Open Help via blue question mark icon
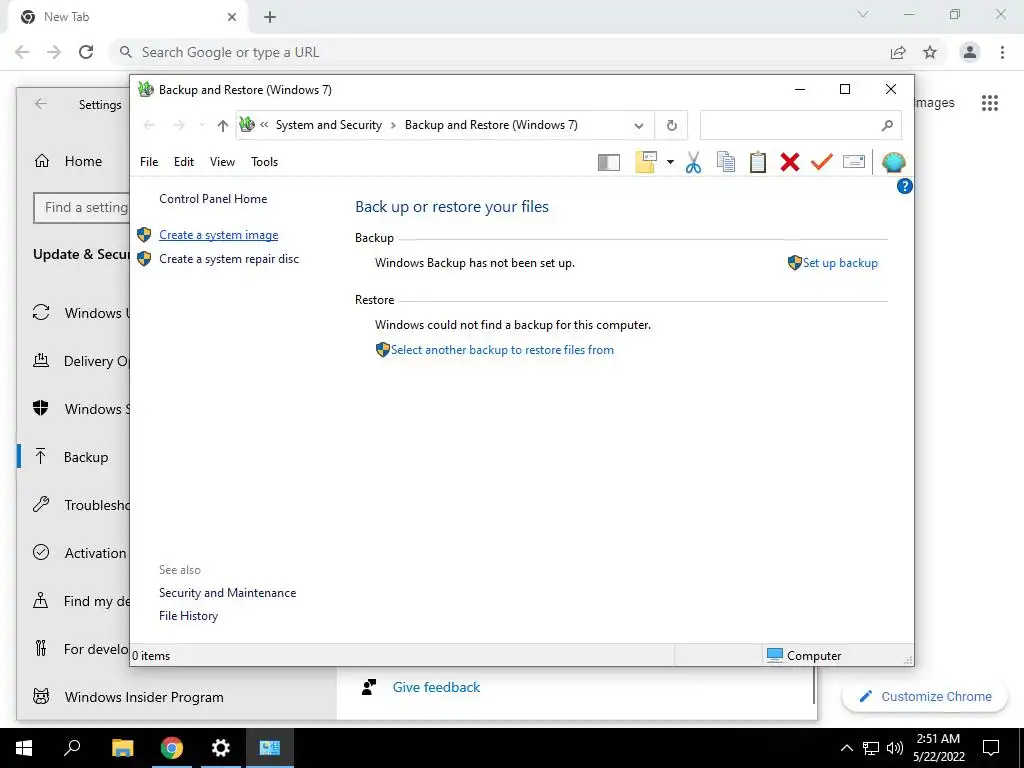This screenshot has height=768, width=1024. tap(904, 186)
